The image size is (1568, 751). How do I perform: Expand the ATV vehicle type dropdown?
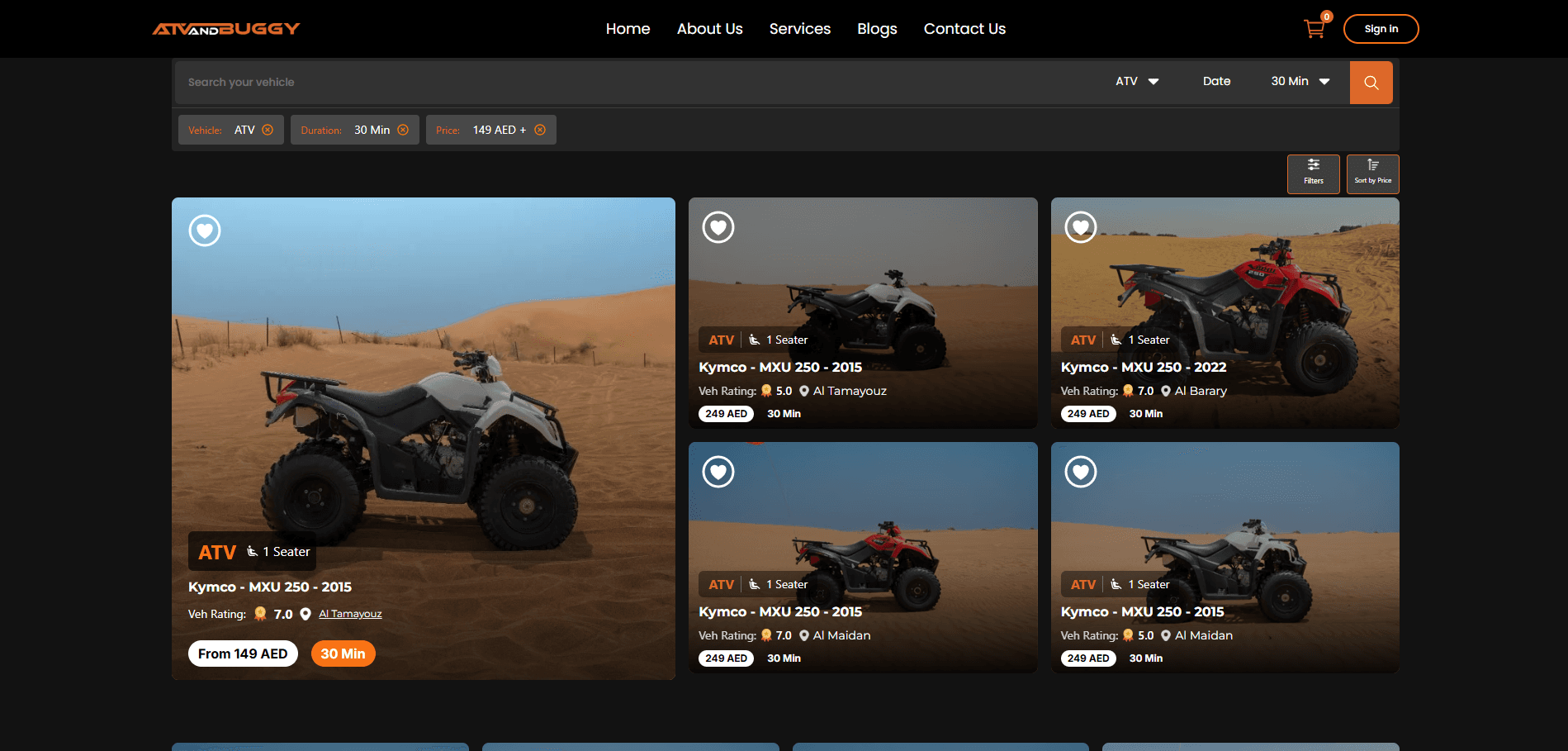pos(1137,81)
